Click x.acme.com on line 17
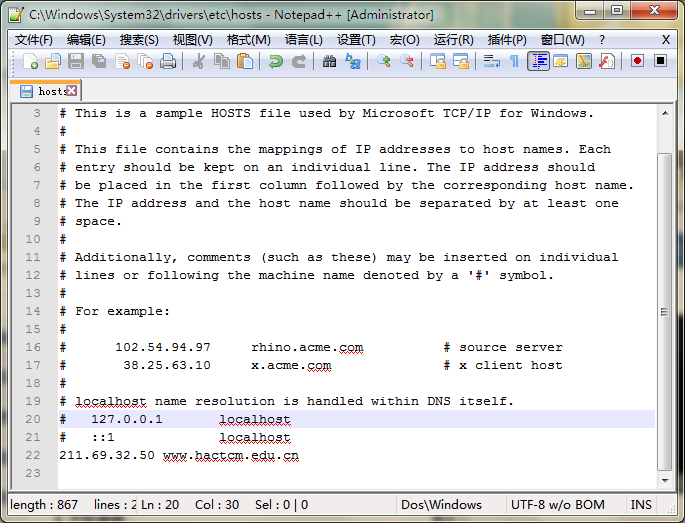The image size is (685, 523). pyautogui.click(x=291, y=365)
